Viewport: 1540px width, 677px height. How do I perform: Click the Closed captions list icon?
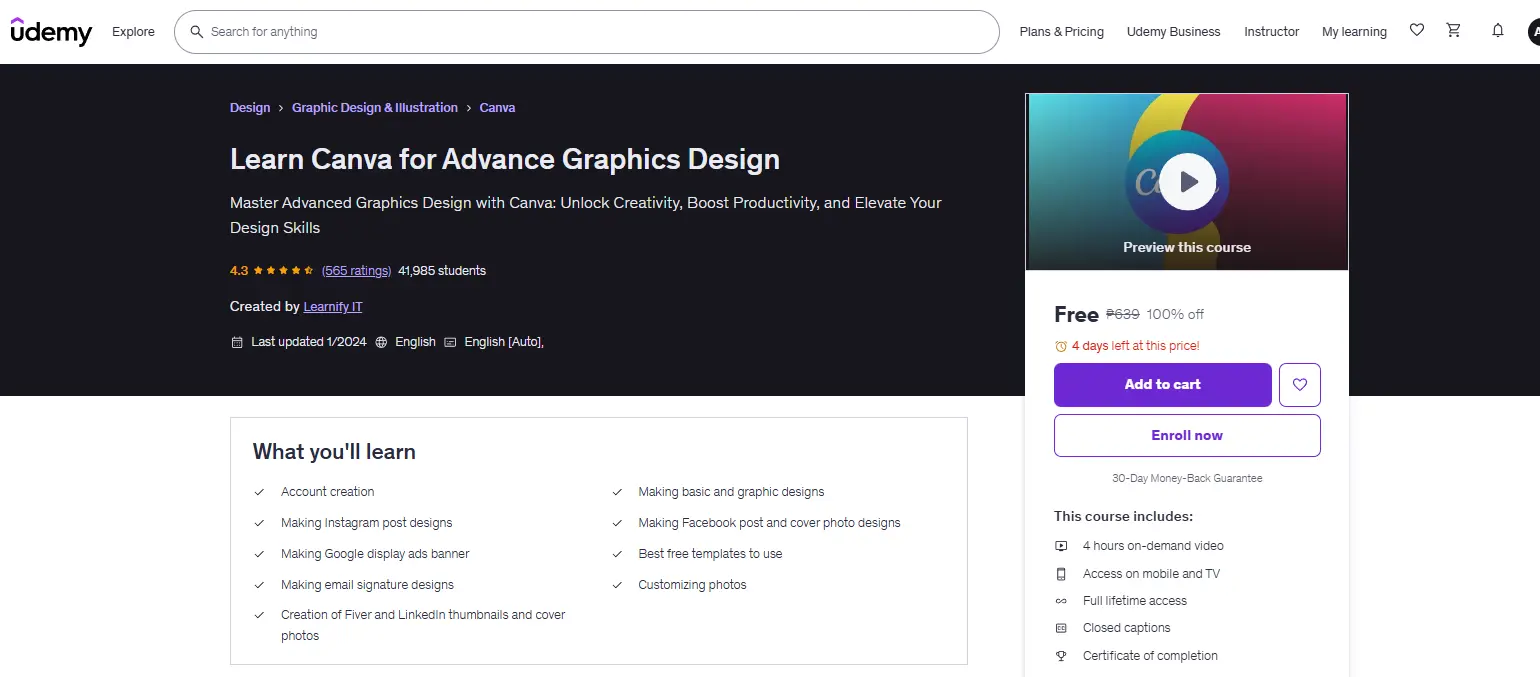(x=1061, y=628)
